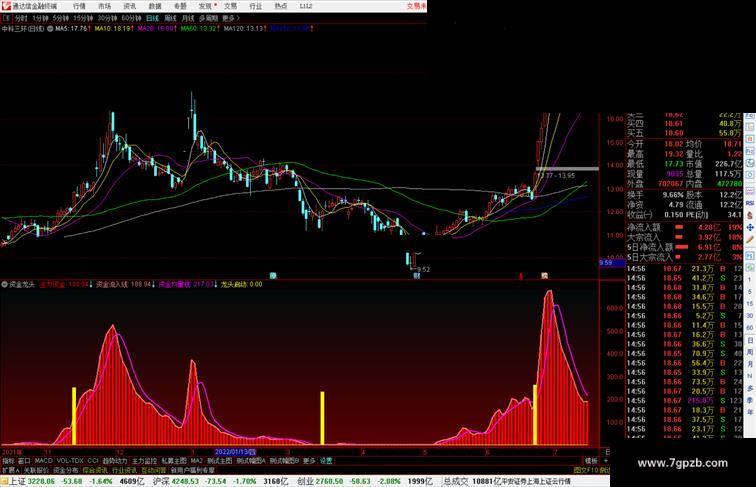Select the 趋势动力 indicator tab

coord(115,461)
